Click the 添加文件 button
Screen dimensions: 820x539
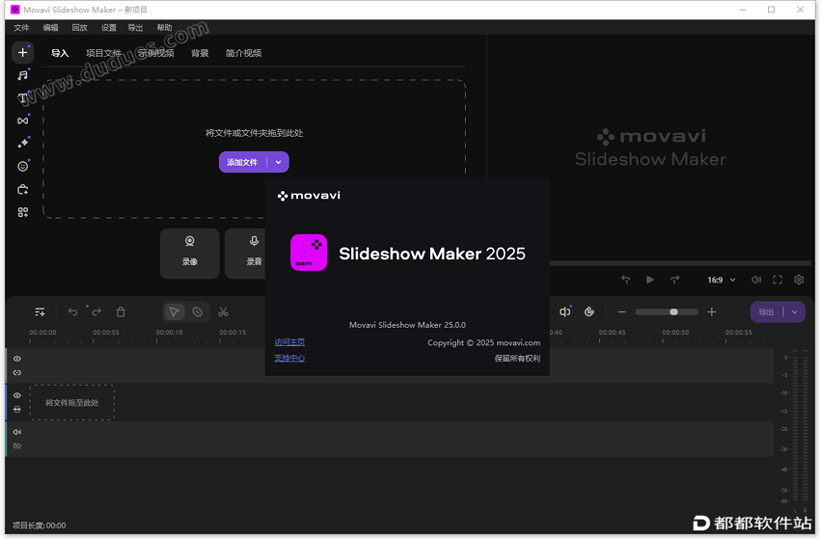[x=243, y=162]
